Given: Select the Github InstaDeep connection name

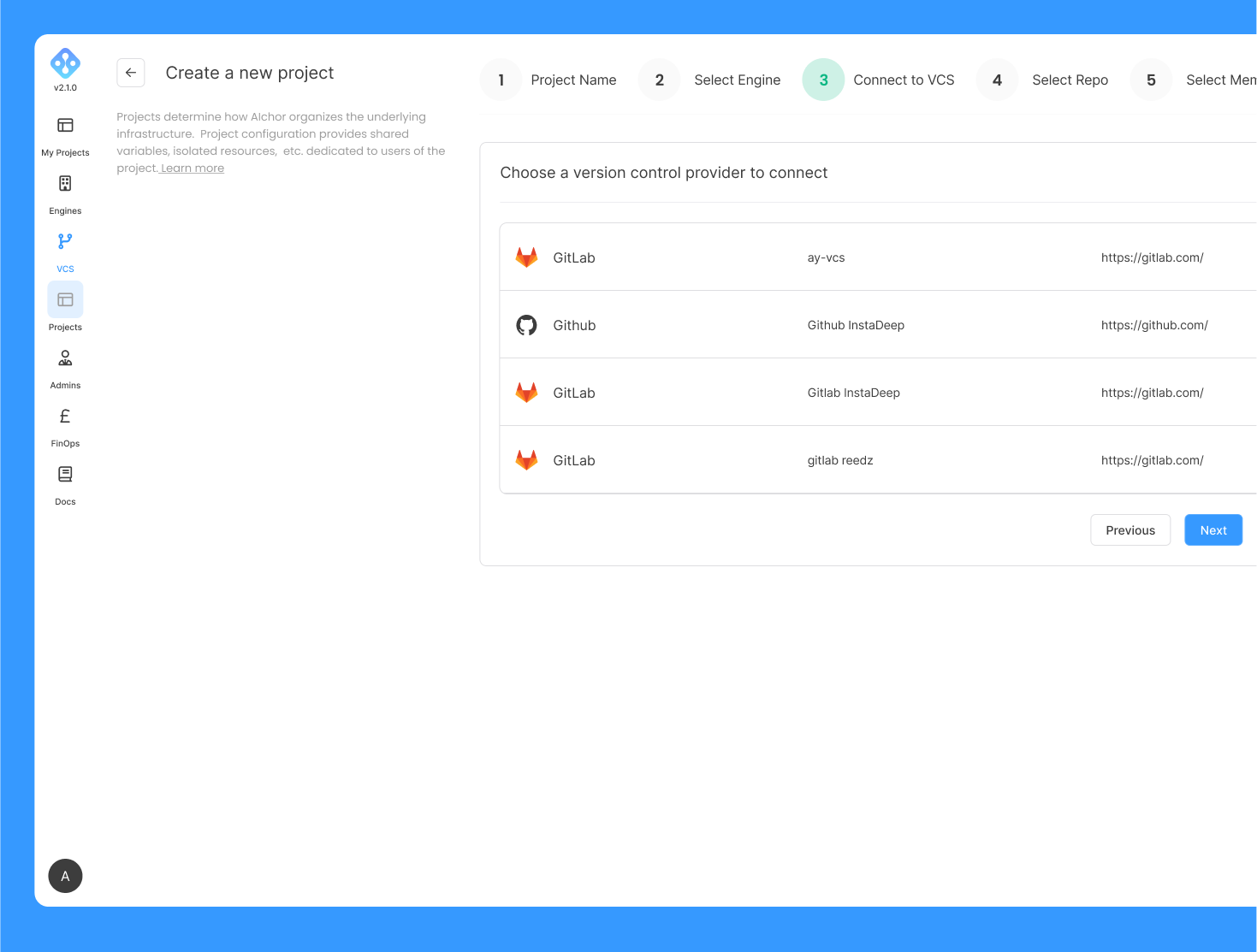Looking at the screenshot, I should coord(856,325).
